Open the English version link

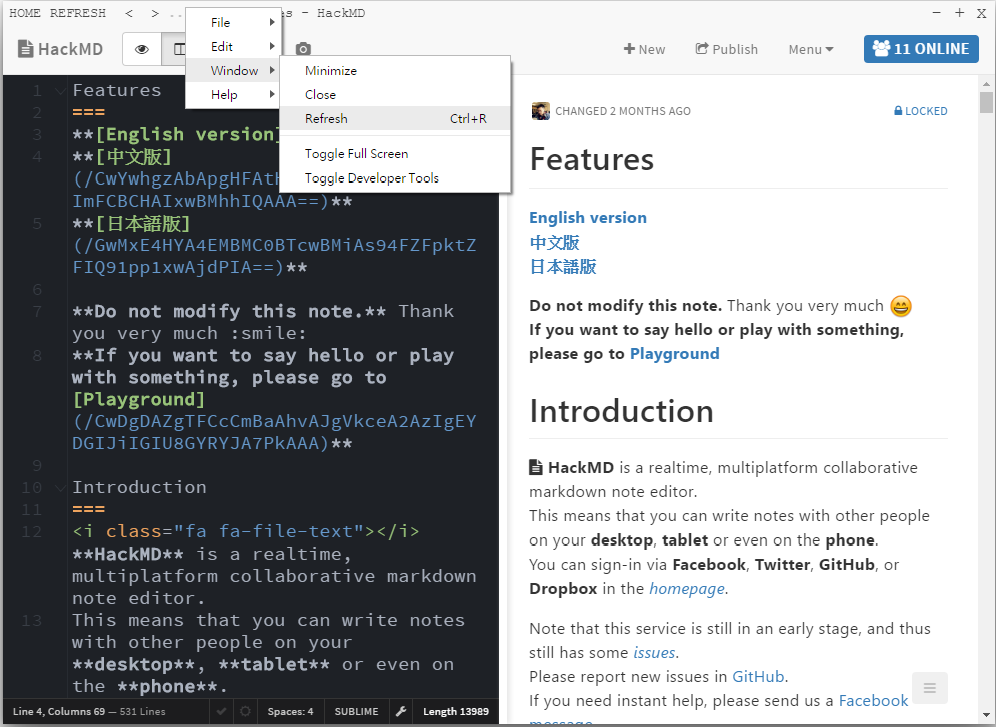588,218
